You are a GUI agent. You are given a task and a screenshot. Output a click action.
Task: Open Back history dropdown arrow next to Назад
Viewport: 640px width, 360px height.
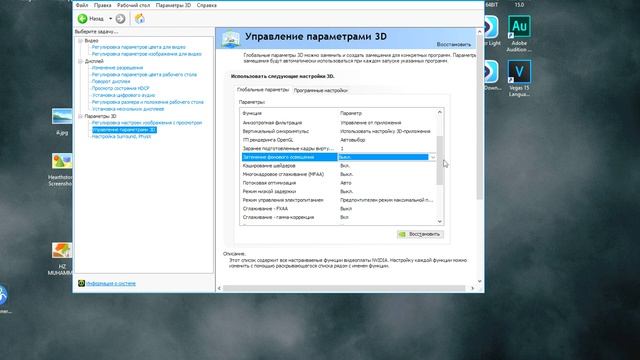pos(110,19)
